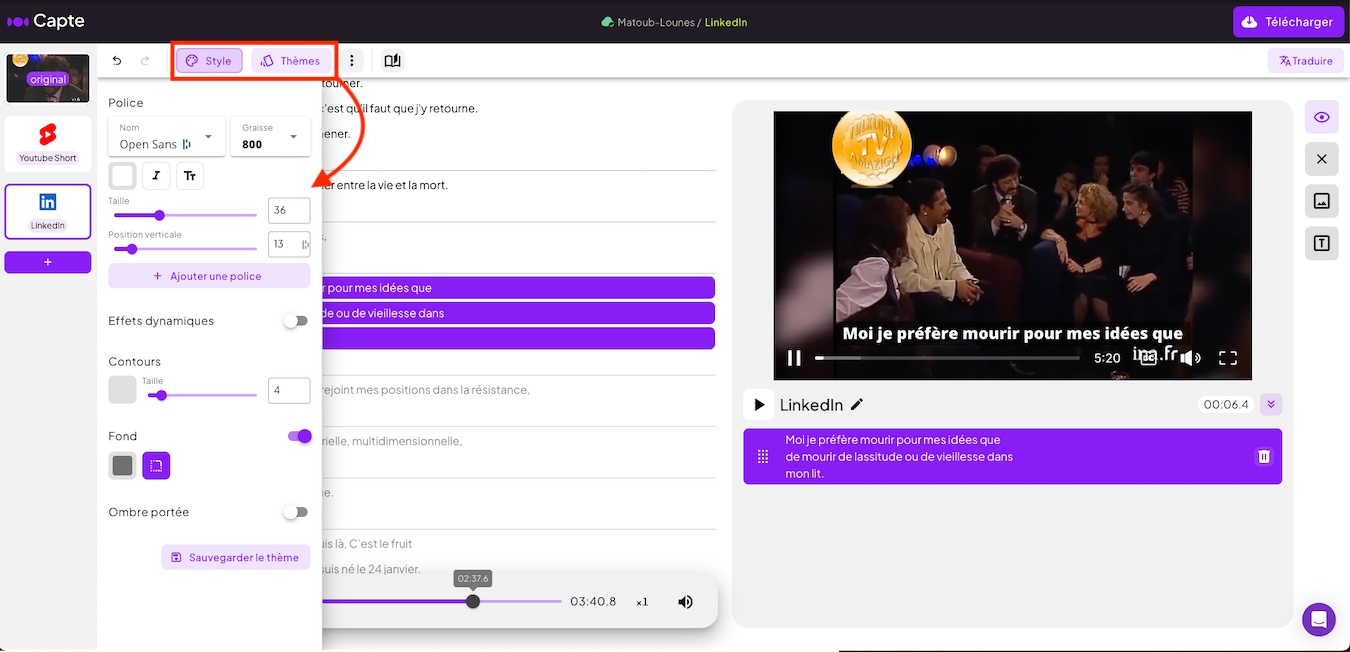Screen dimensions: 1350x652
Task: Open the three-dot more options menu
Action: pyautogui.click(x=351, y=61)
